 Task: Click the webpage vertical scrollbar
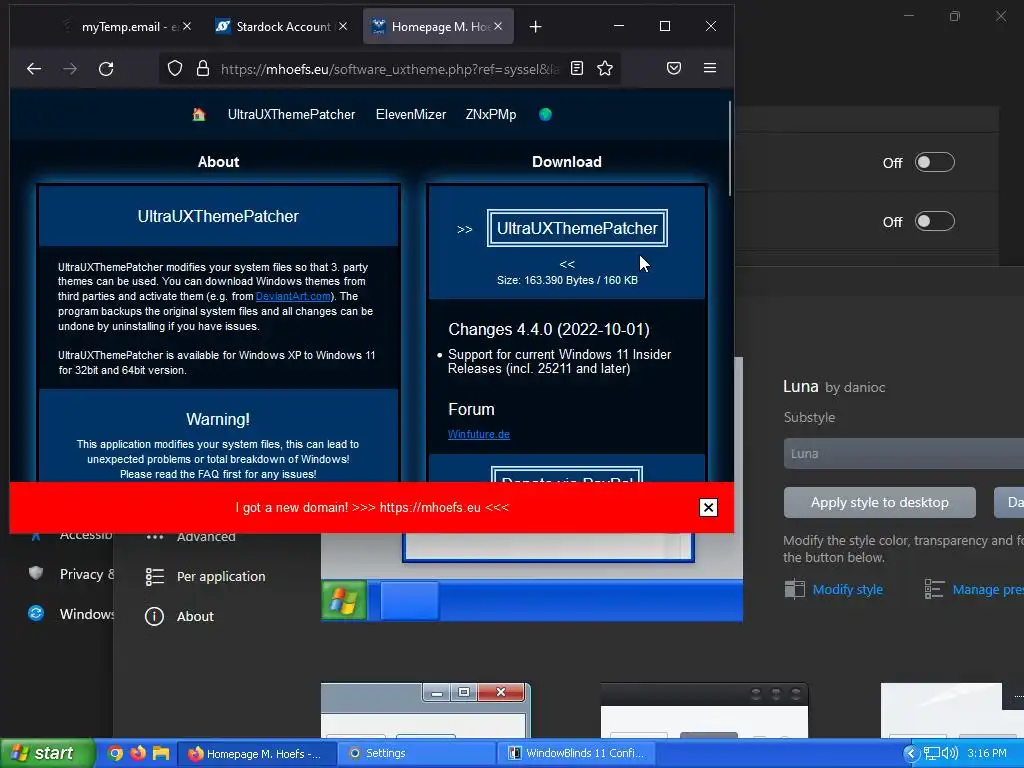[x=729, y=147]
